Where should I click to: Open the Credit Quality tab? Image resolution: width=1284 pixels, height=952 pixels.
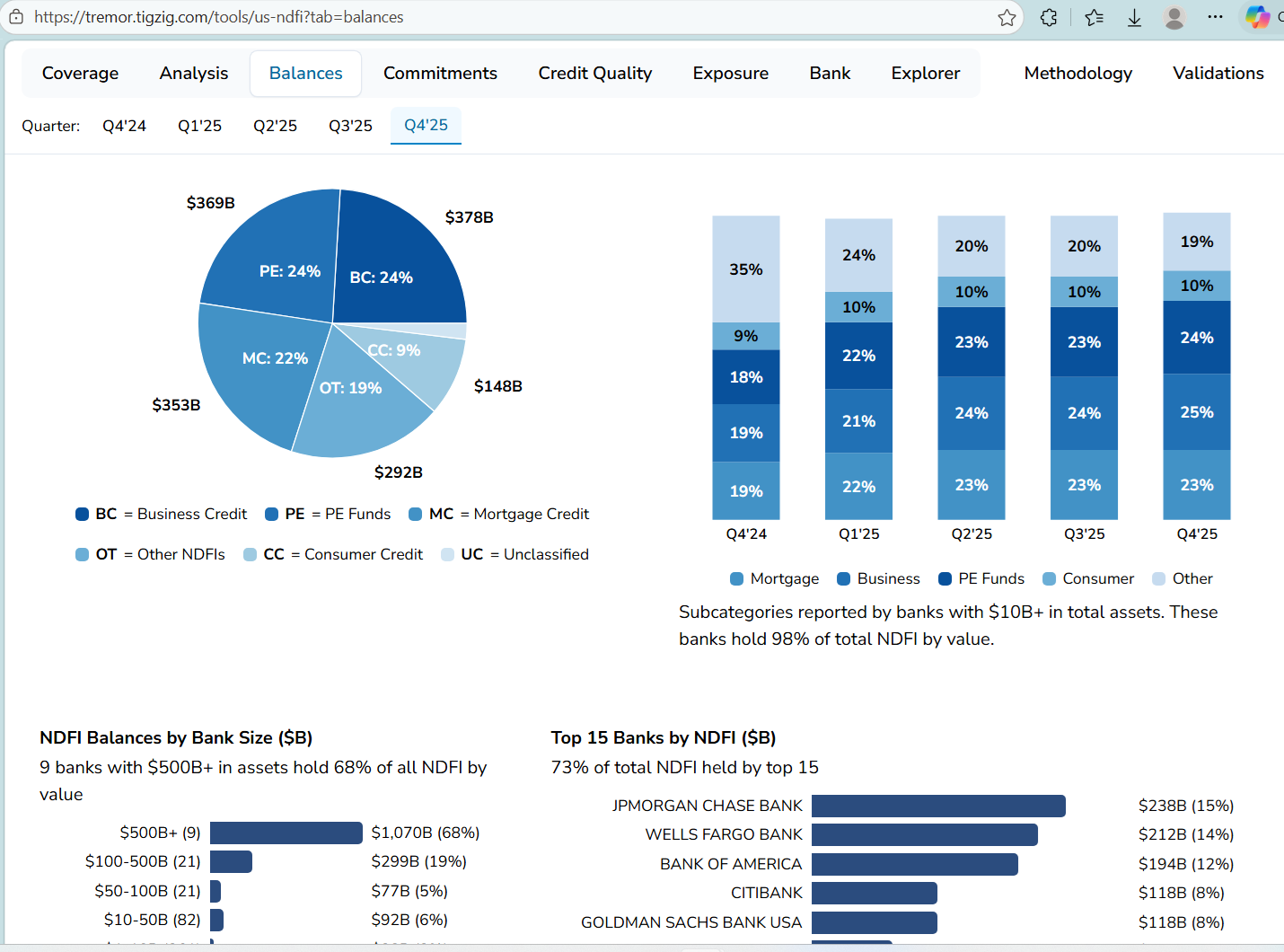coord(595,74)
